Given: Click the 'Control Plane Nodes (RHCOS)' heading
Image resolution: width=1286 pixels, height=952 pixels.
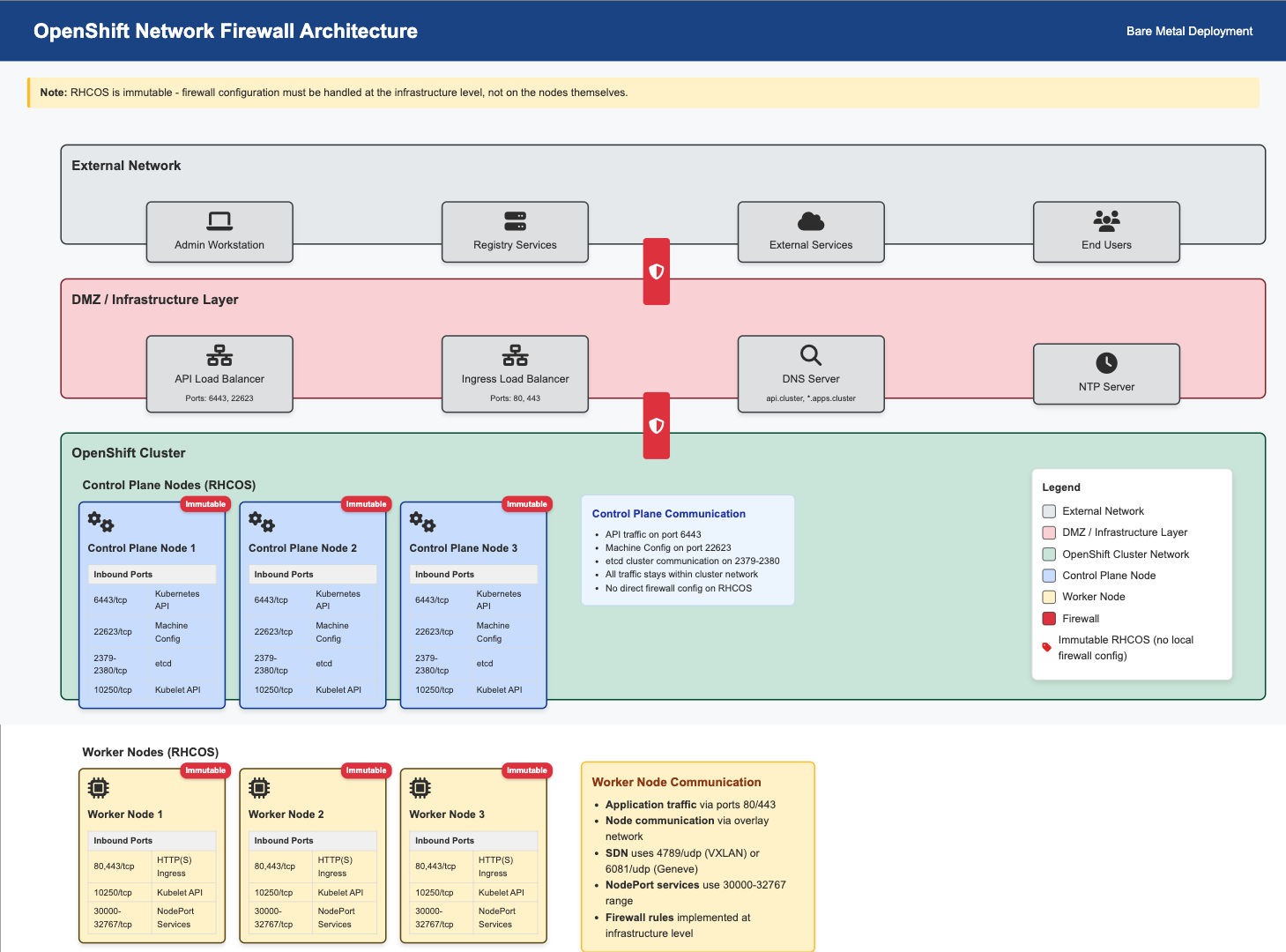Looking at the screenshot, I should point(169,485).
